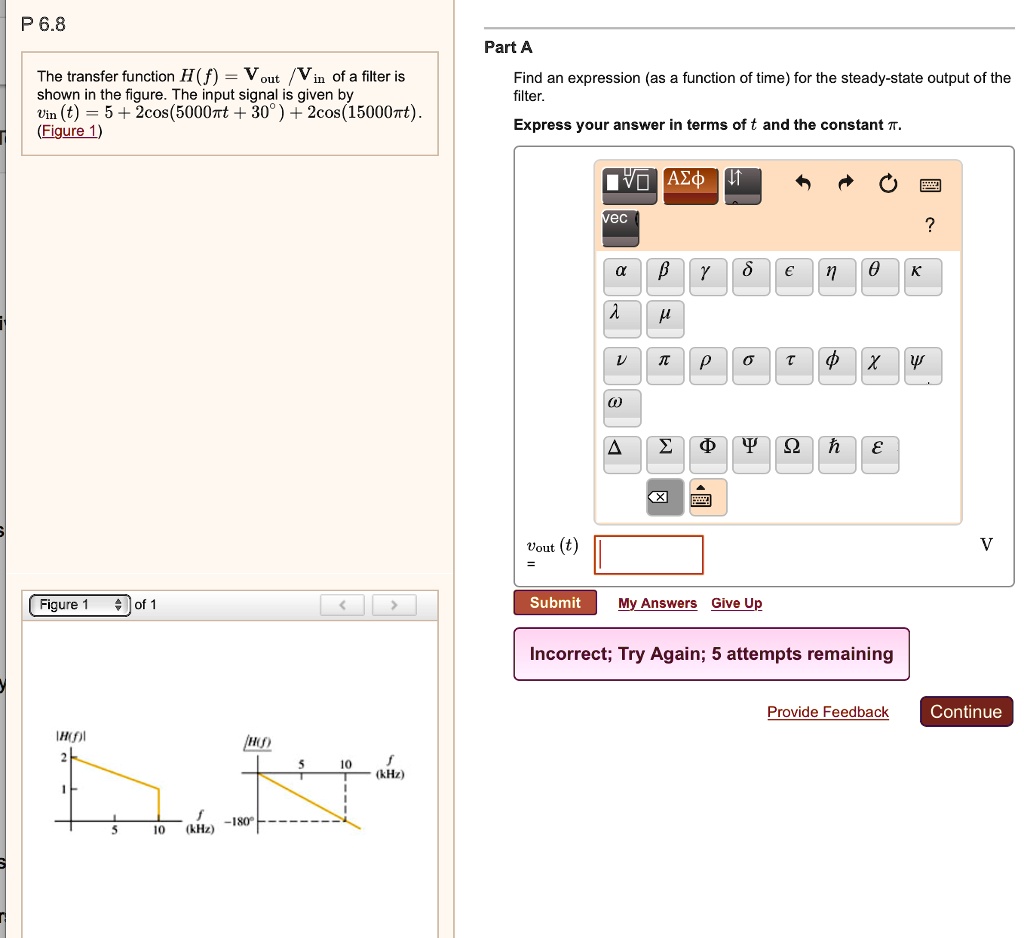Viewport: 1024px width, 938px height.
Task: Click the vec button
Action: 620,227
